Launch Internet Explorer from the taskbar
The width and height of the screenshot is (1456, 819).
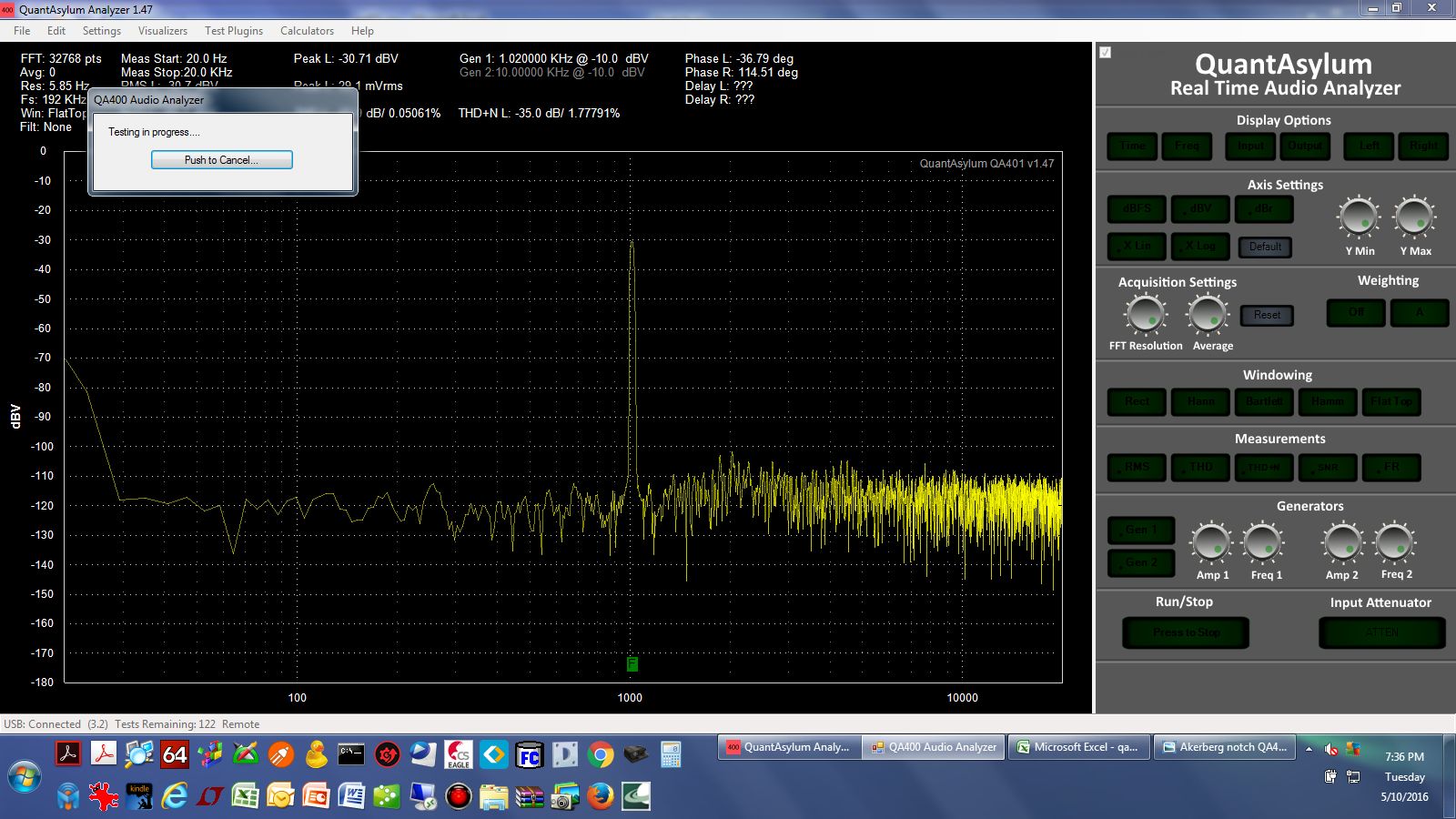click(x=174, y=797)
